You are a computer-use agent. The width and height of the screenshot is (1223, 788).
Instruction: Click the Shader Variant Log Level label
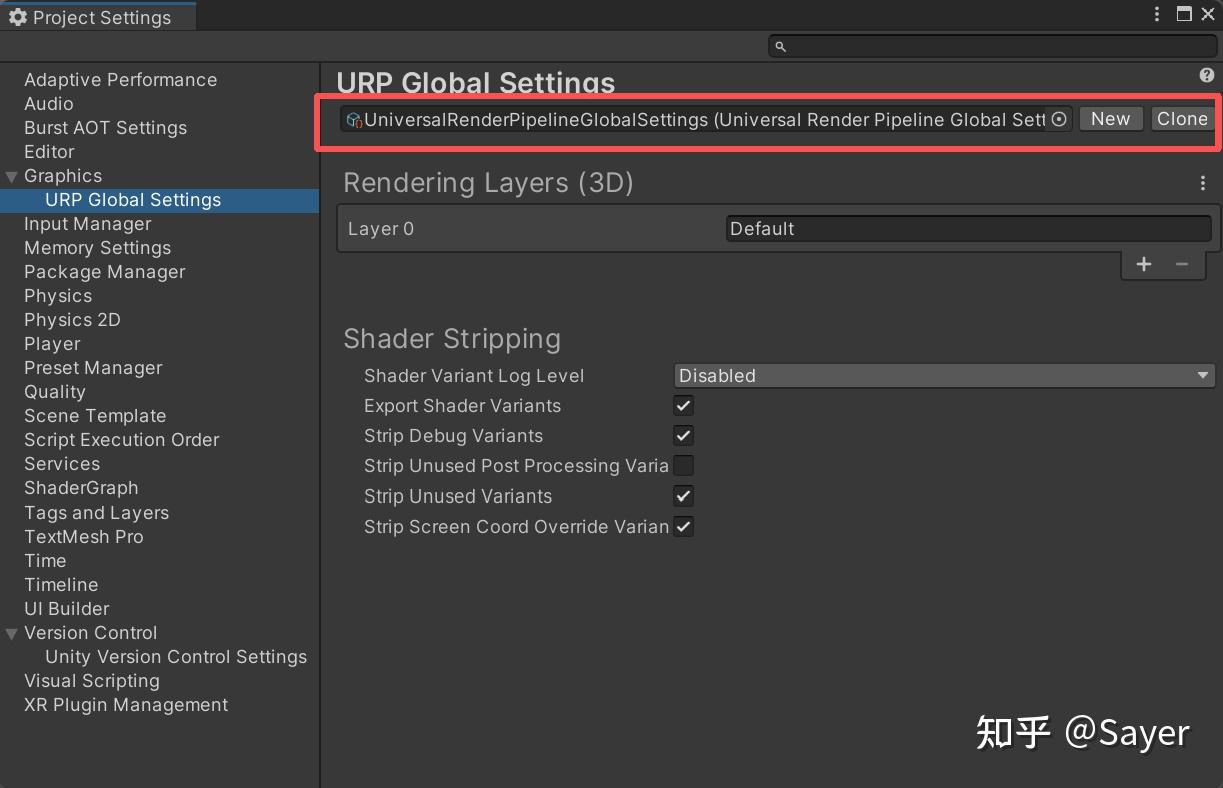pos(474,376)
